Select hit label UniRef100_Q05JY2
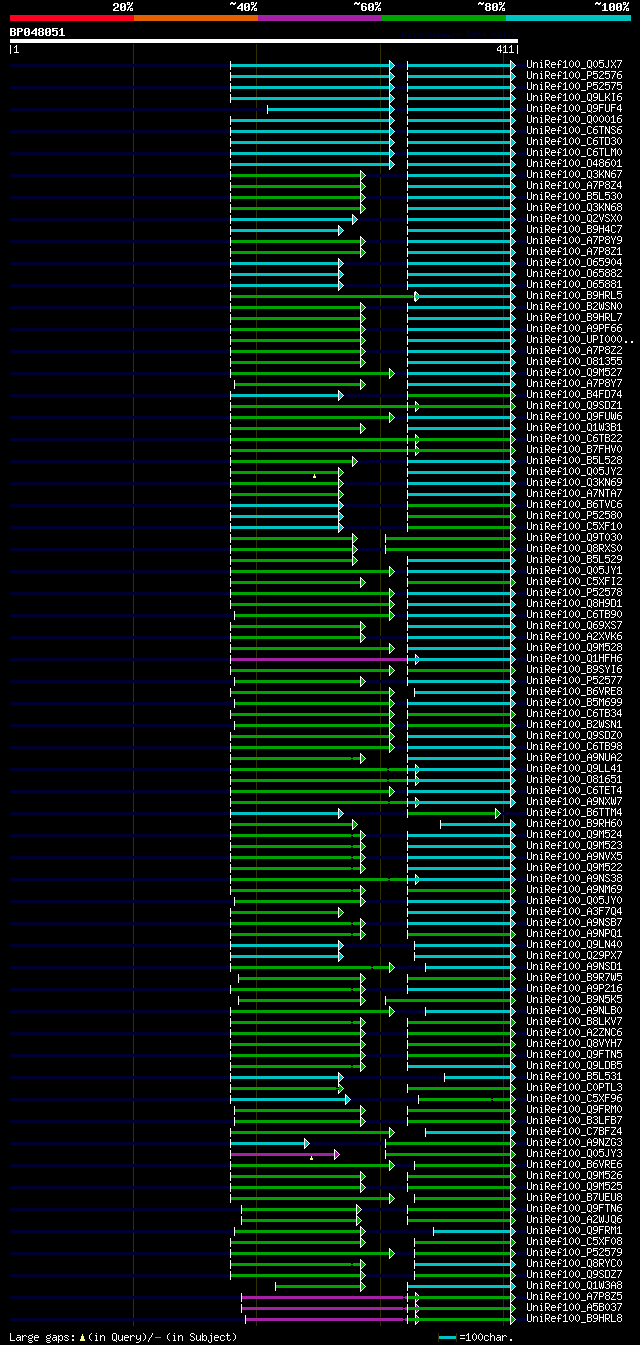This screenshot has width=640, height=1345. click(574, 471)
